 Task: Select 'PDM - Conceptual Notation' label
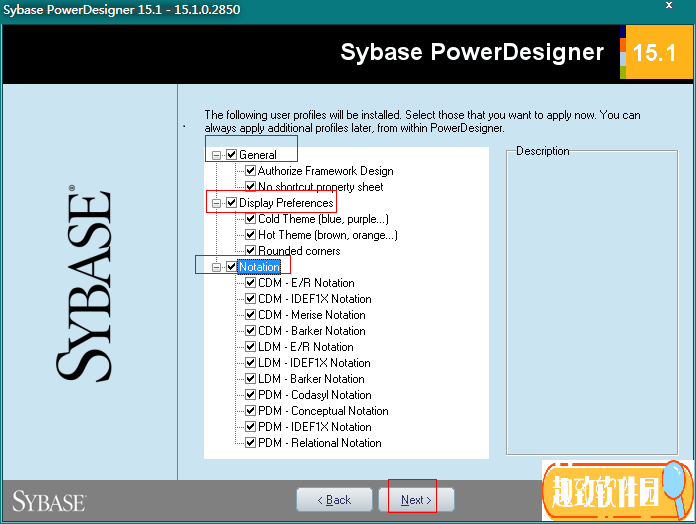pyautogui.click(x=324, y=410)
